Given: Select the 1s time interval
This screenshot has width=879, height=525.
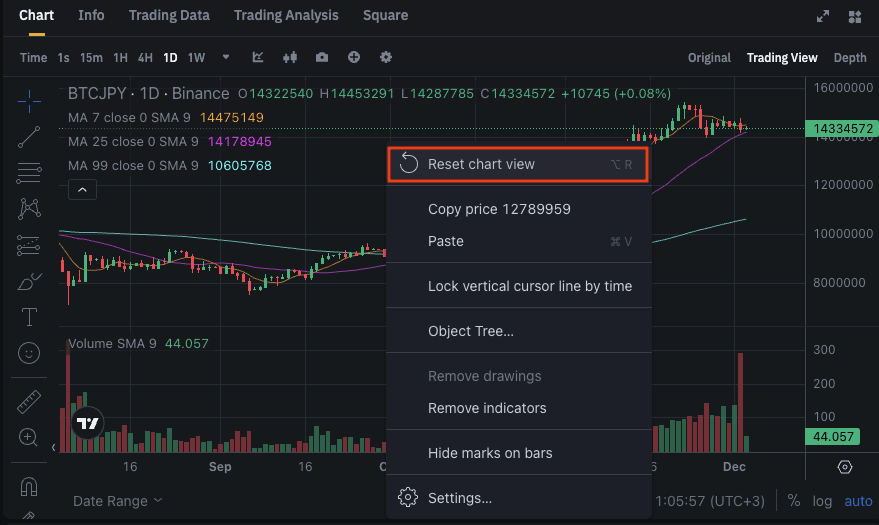Looking at the screenshot, I should 63,58.
